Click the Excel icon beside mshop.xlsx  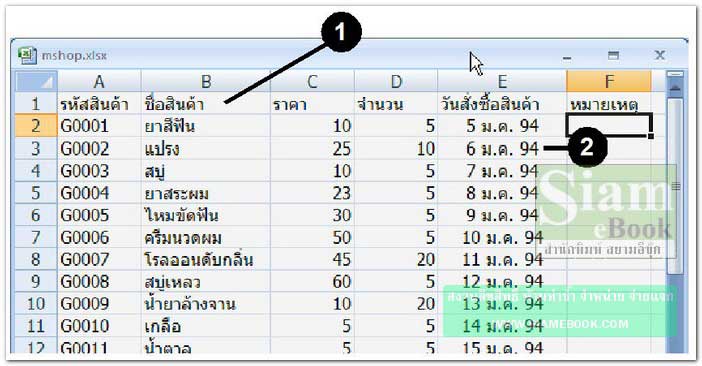[27, 55]
